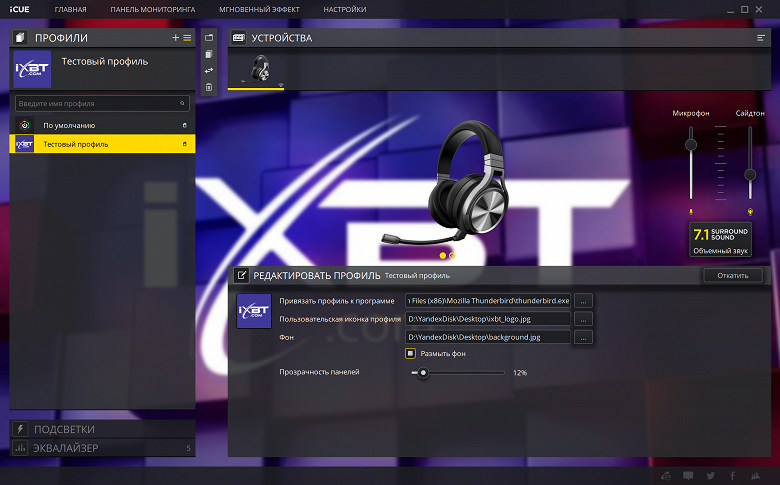Click the headset image in the center

445,184
